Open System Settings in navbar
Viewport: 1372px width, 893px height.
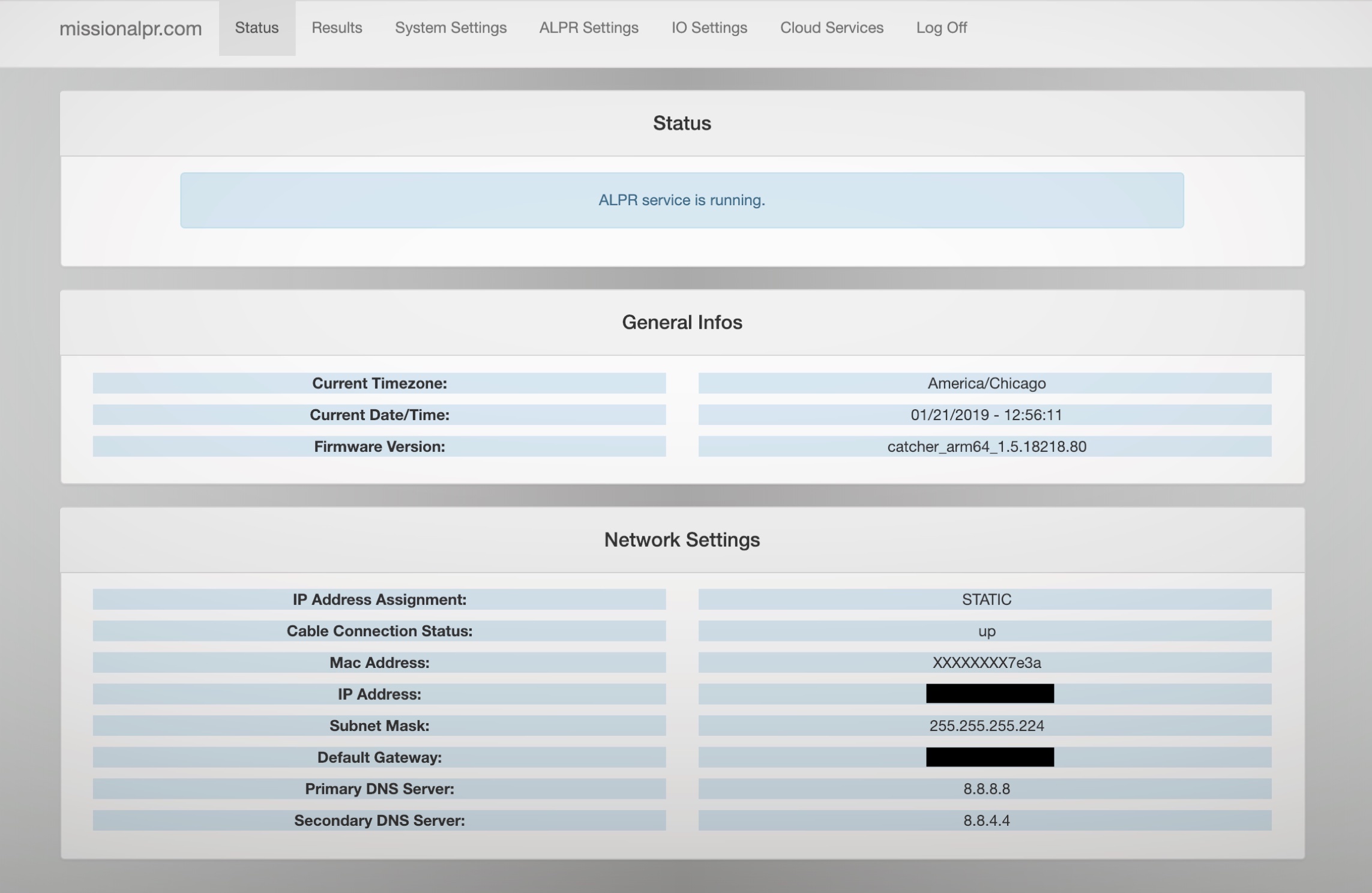point(451,28)
